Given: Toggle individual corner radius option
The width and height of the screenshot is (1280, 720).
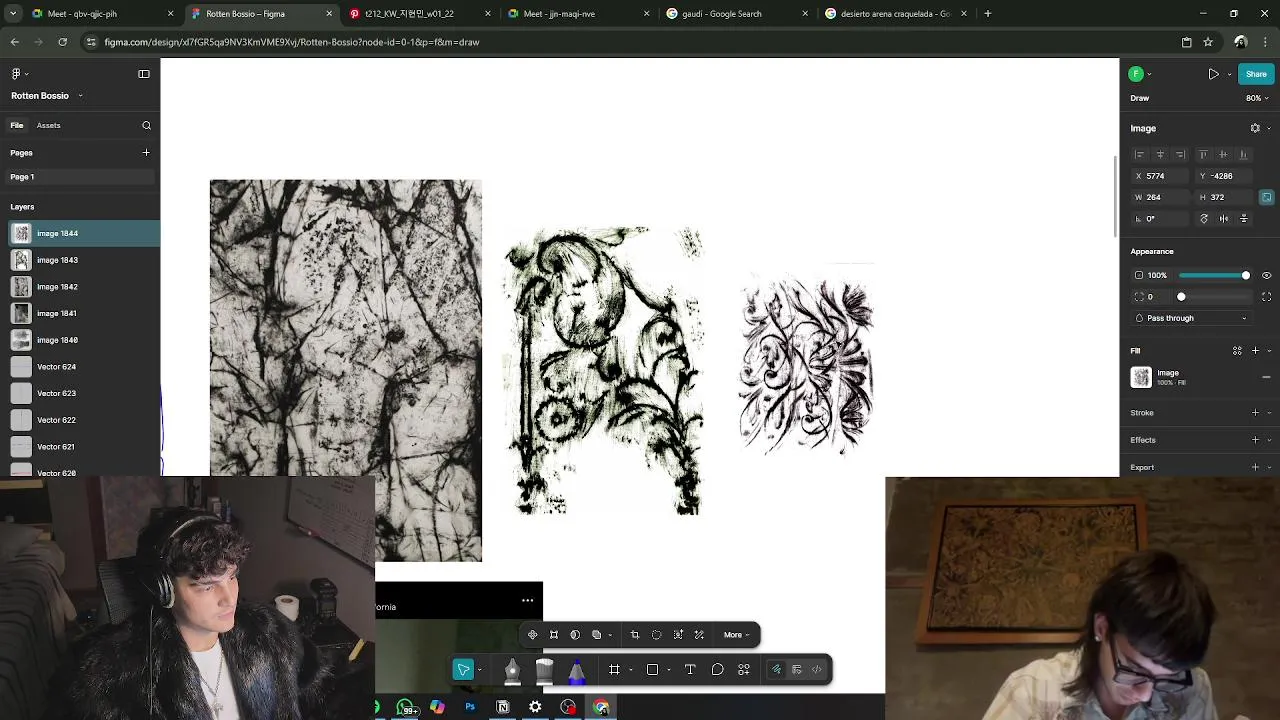Looking at the screenshot, I should coord(1266,297).
